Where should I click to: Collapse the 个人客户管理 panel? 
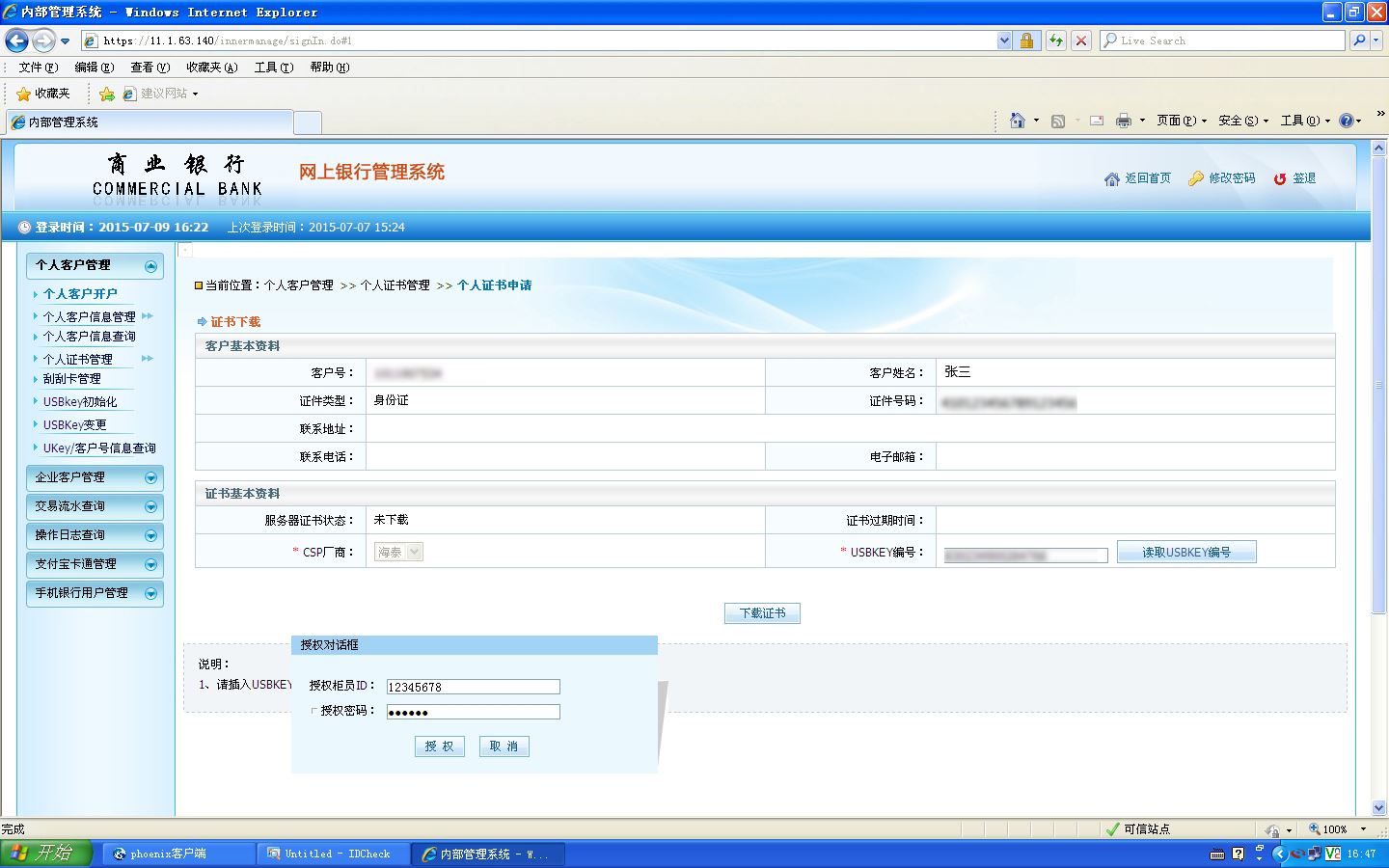point(150,266)
